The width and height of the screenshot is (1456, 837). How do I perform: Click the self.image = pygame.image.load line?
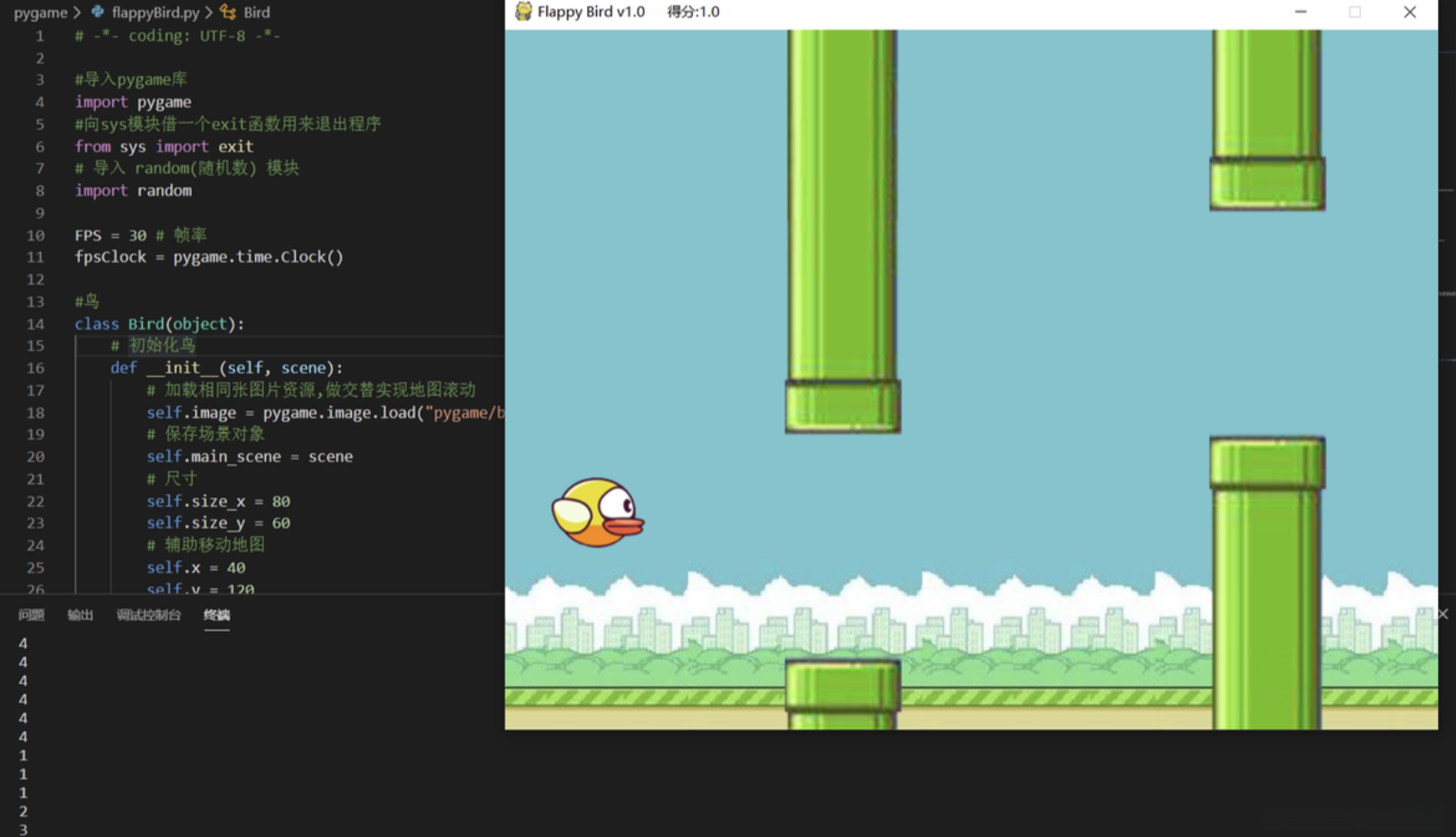(x=326, y=412)
